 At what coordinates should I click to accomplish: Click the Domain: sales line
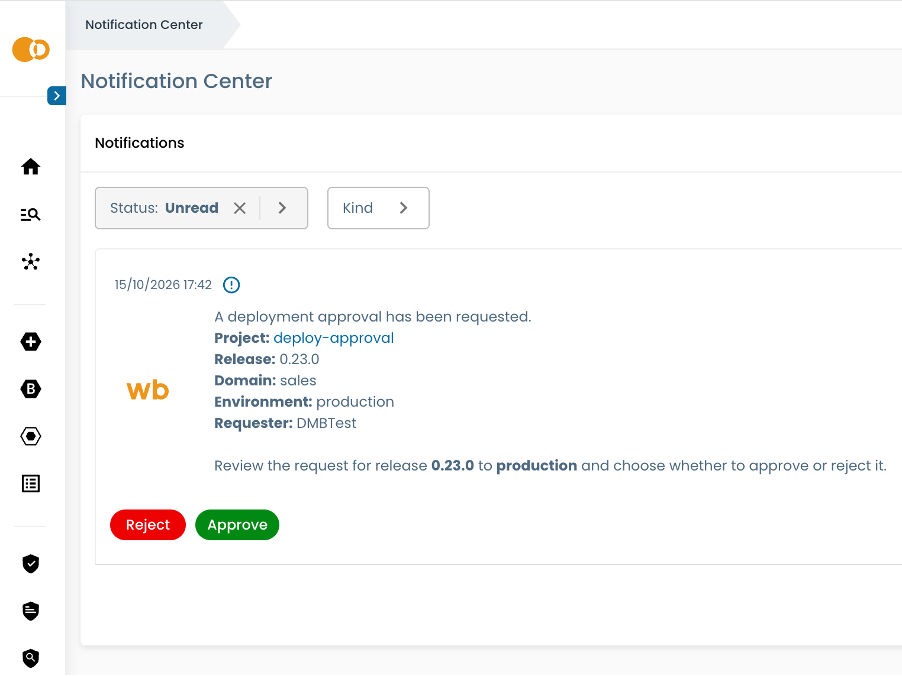265,381
